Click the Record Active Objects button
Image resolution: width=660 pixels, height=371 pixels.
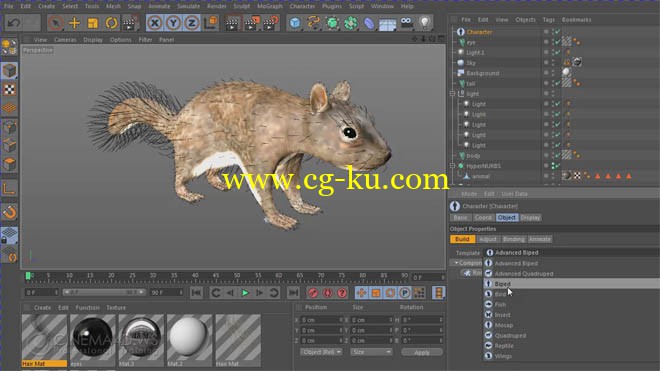coord(313,293)
